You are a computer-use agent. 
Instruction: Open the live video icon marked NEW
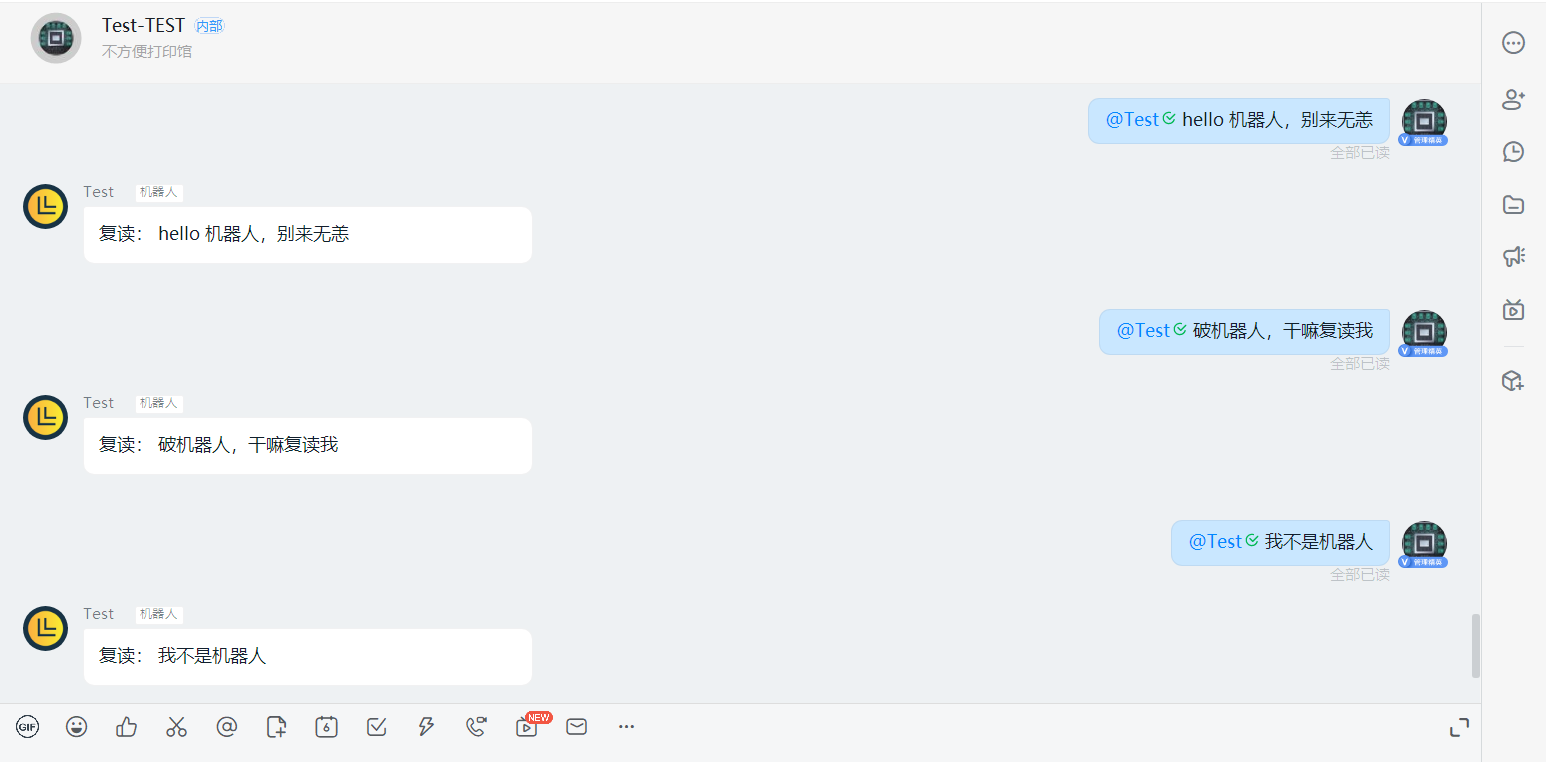527,727
